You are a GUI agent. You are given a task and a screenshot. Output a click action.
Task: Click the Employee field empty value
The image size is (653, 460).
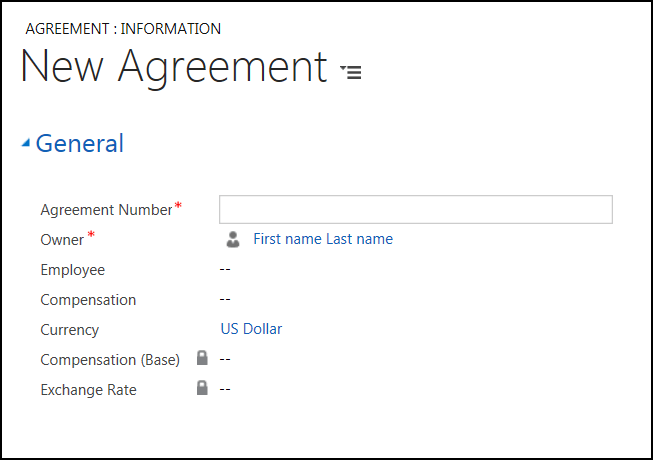225,270
